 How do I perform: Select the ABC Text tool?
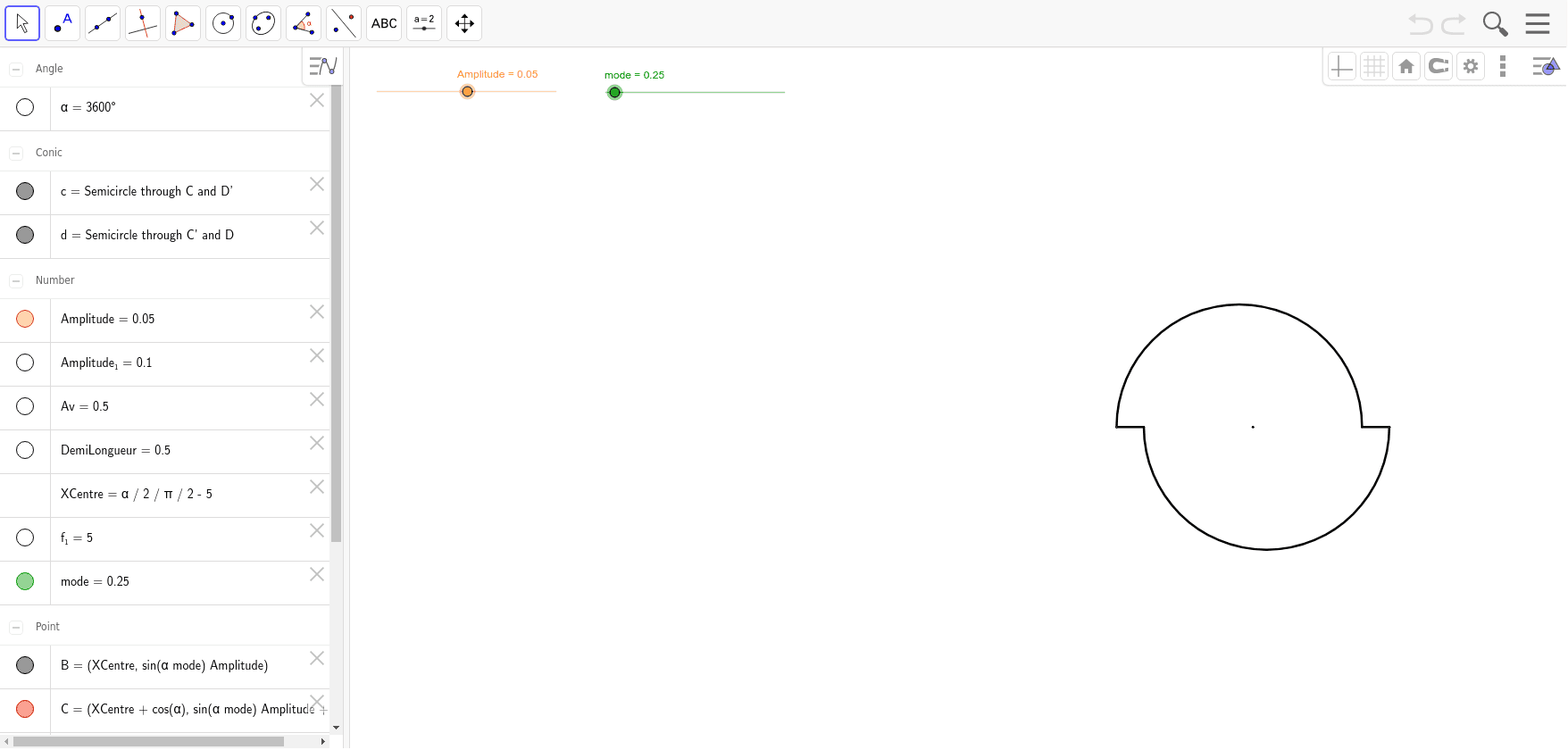384,23
